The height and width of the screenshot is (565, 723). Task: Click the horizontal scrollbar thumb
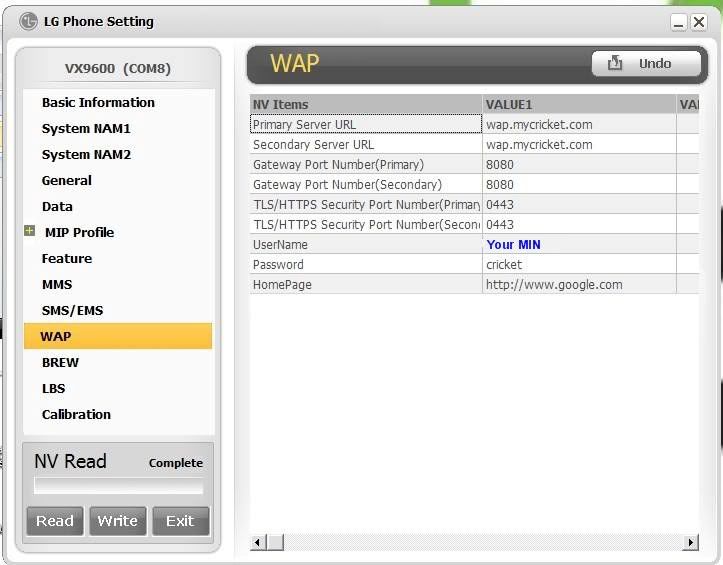[275, 542]
